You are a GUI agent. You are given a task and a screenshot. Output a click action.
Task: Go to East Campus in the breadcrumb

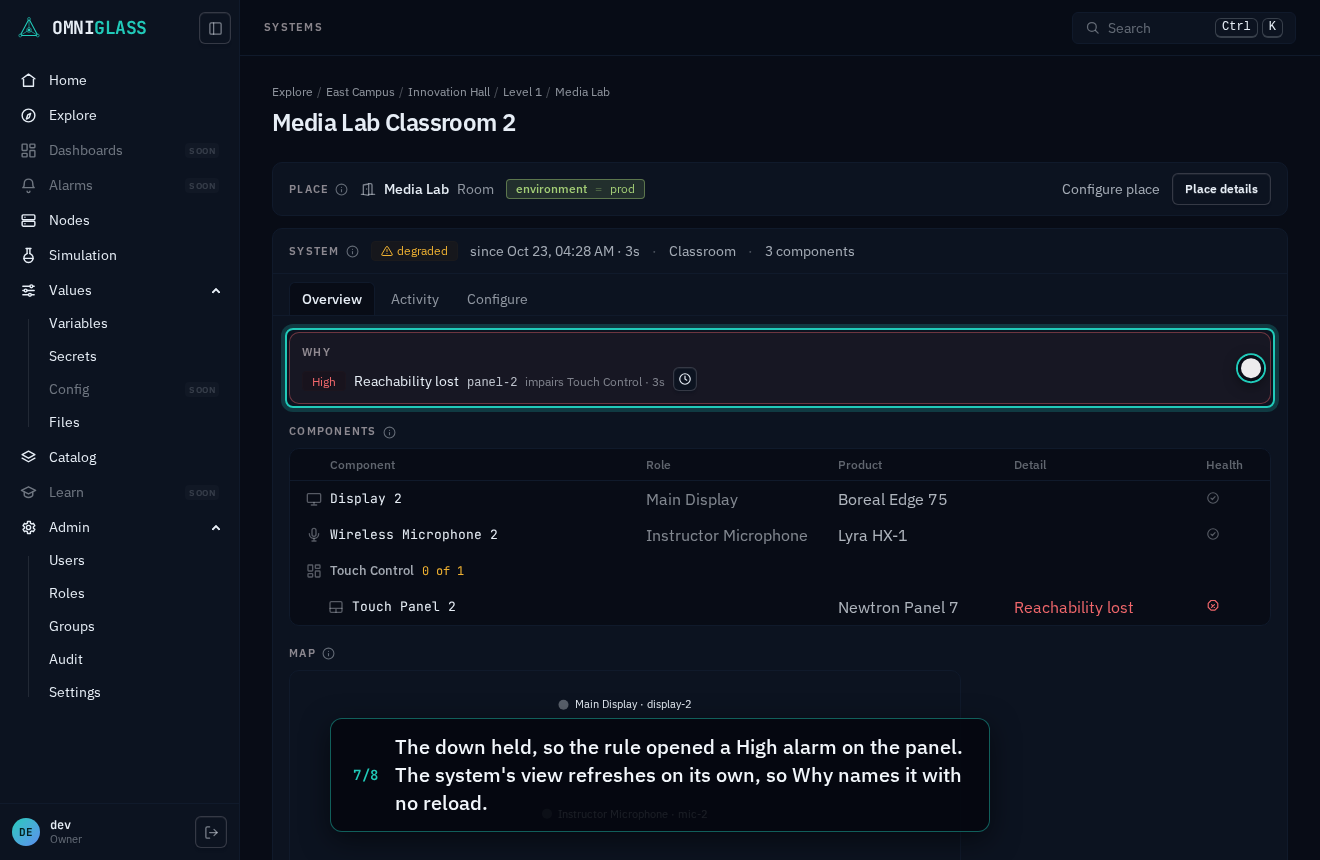click(360, 92)
